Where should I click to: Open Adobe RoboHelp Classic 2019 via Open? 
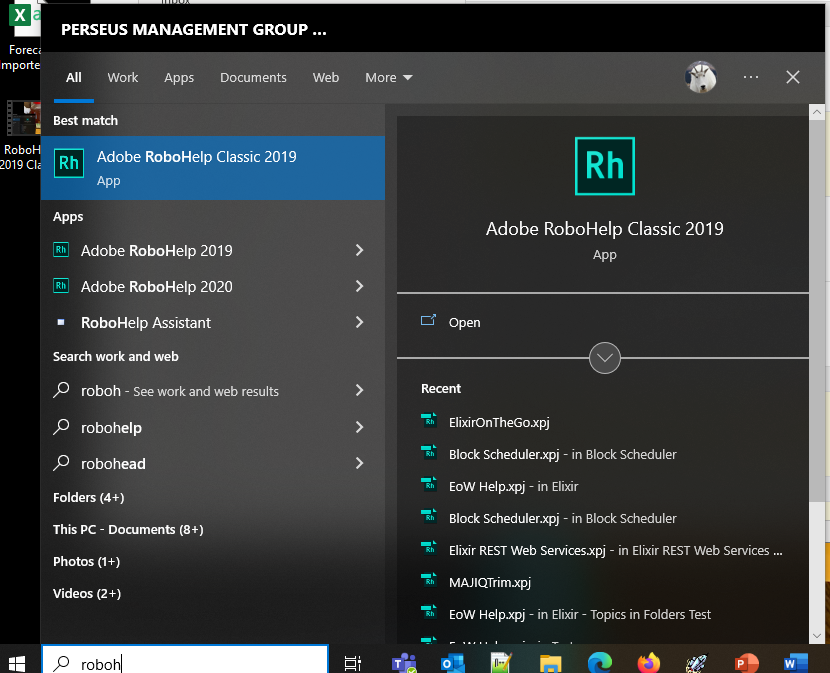[x=463, y=322]
